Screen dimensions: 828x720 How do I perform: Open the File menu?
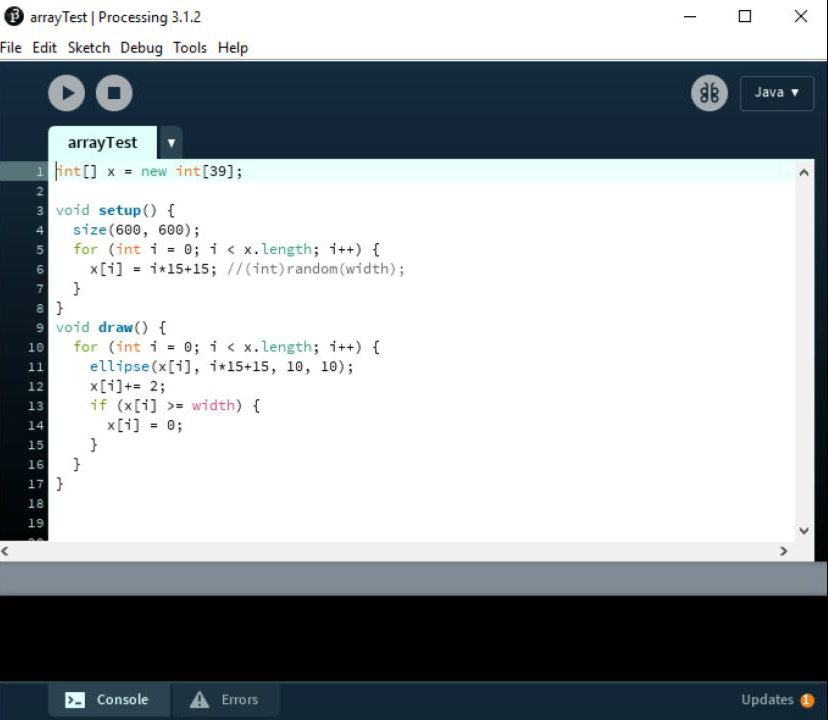tap(11, 48)
